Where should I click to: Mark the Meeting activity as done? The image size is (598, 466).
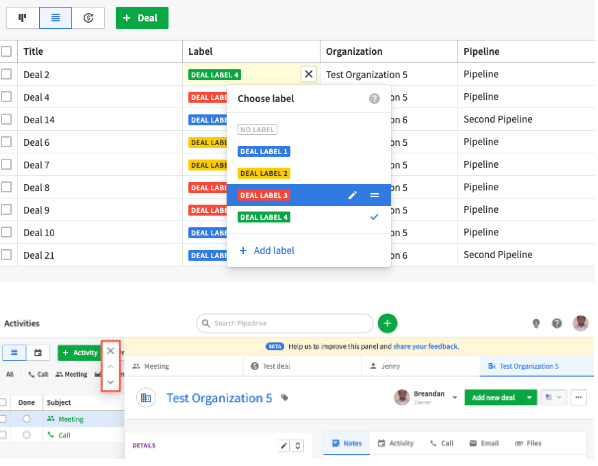click(26, 419)
